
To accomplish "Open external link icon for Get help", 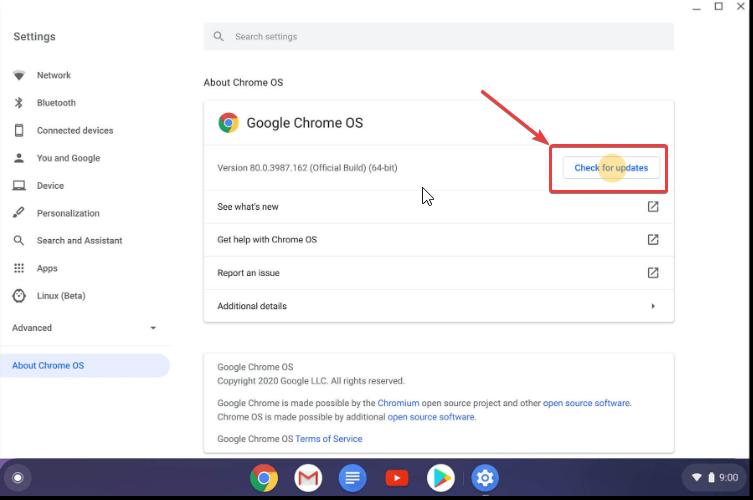I will tap(653, 240).
